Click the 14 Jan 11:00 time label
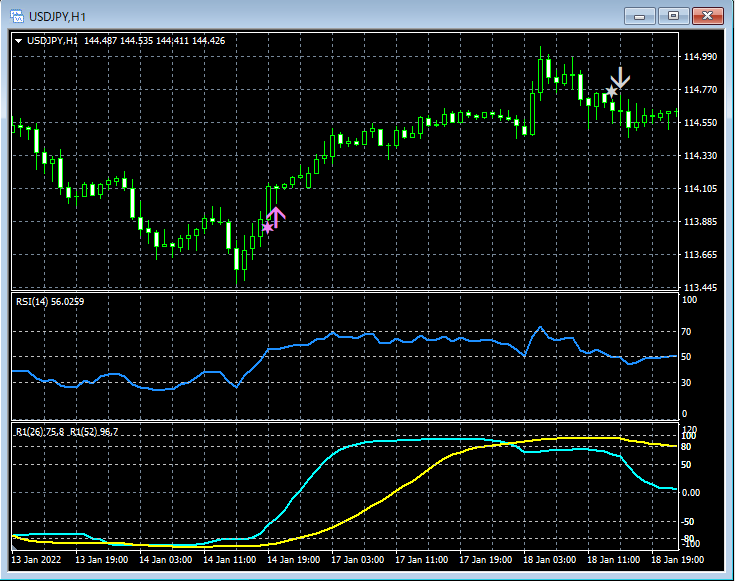Viewport: 736px width, 581px height. point(230,560)
